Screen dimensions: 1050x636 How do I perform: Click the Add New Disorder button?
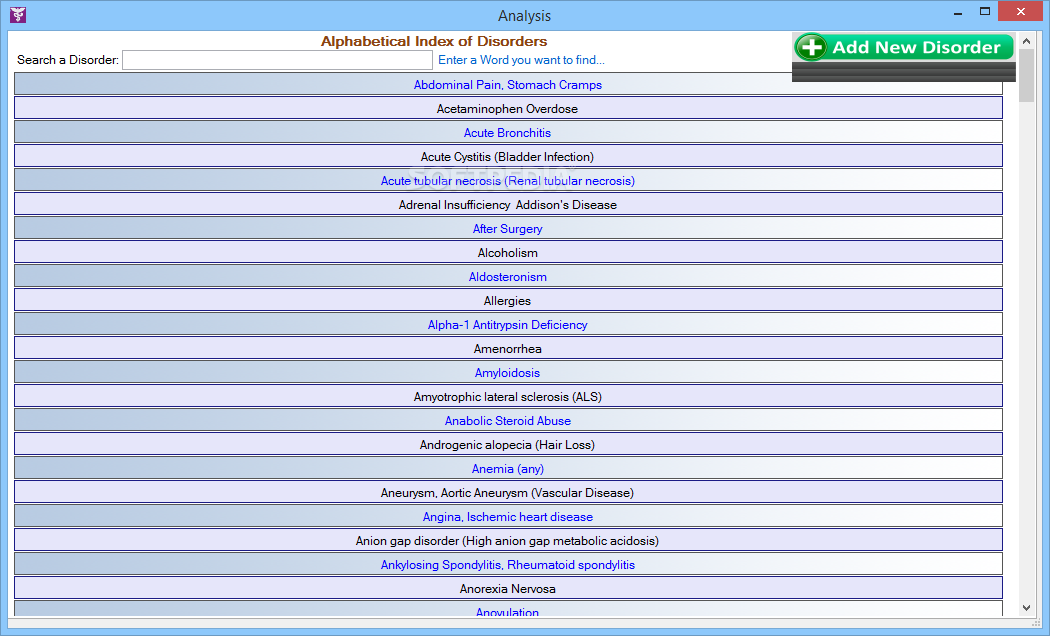pos(903,48)
